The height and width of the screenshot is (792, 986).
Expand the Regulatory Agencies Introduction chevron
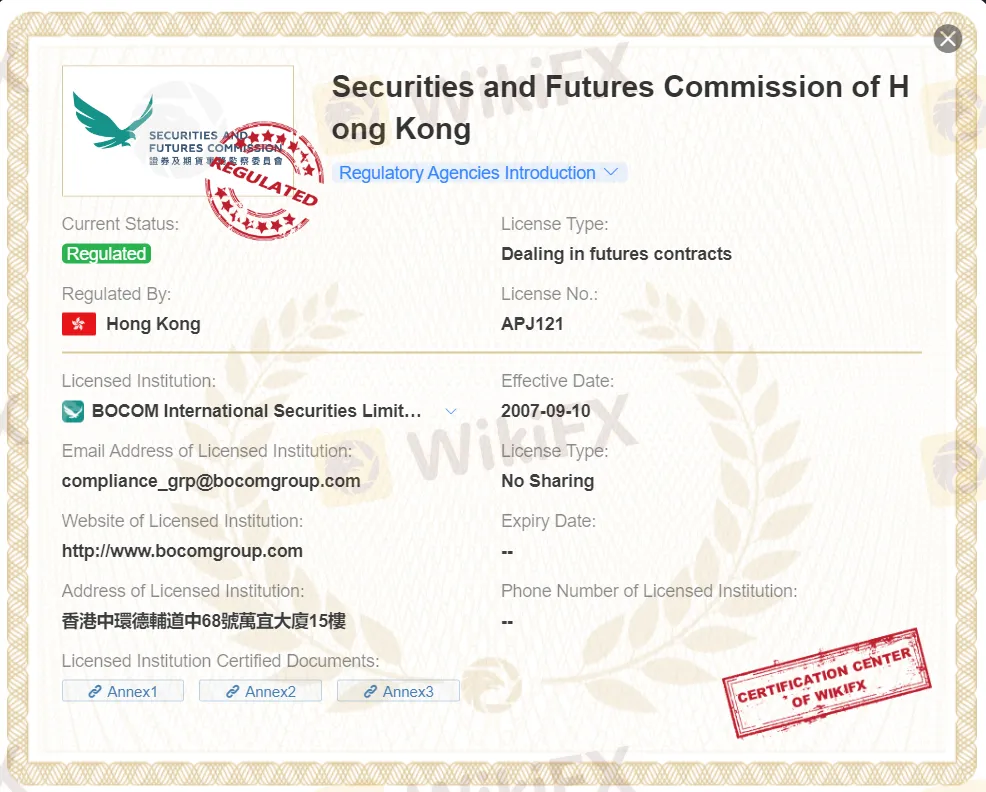click(612, 172)
